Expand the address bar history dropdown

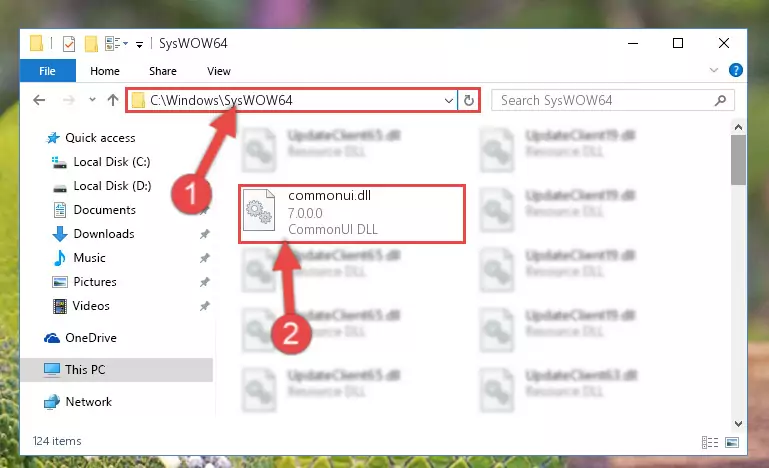click(x=448, y=101)
